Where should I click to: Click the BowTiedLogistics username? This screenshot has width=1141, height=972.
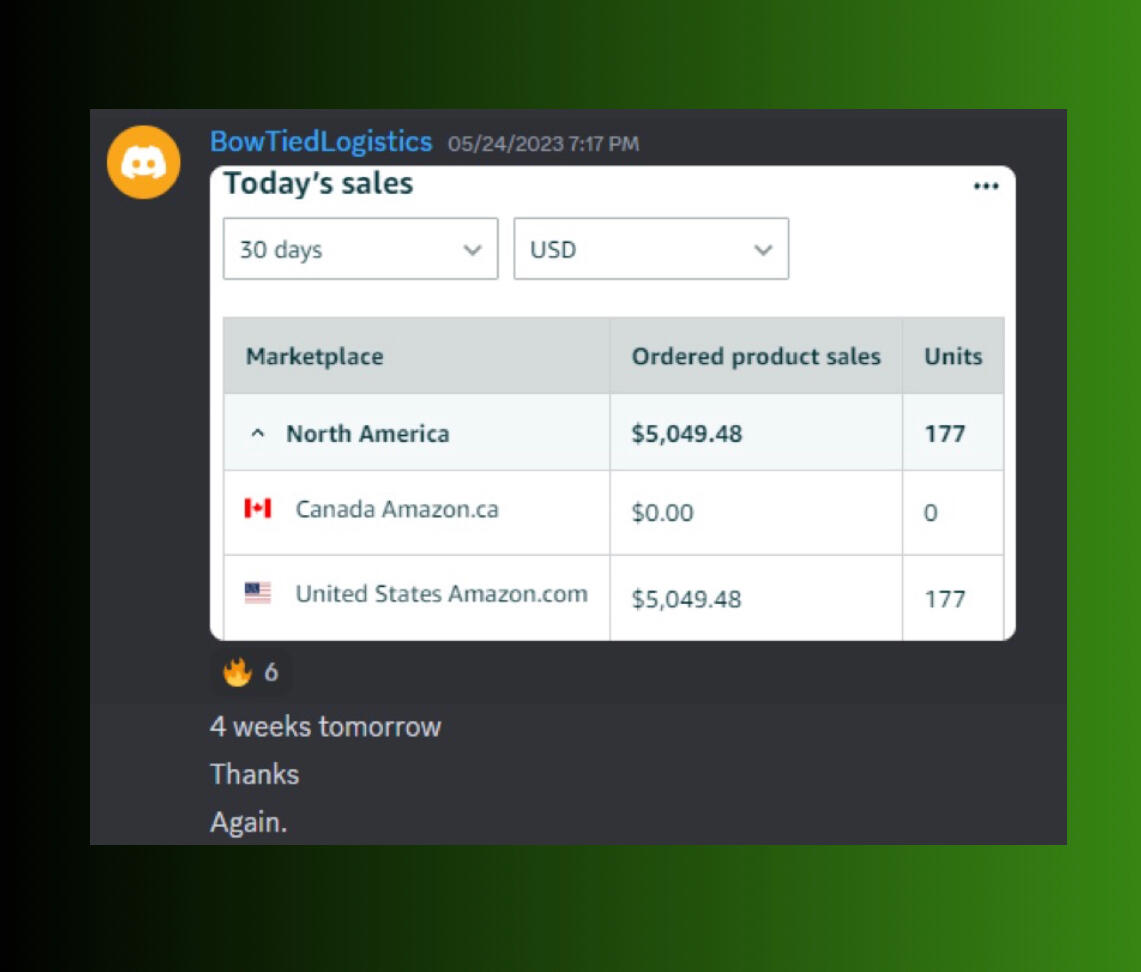click(x=321, y=142)
